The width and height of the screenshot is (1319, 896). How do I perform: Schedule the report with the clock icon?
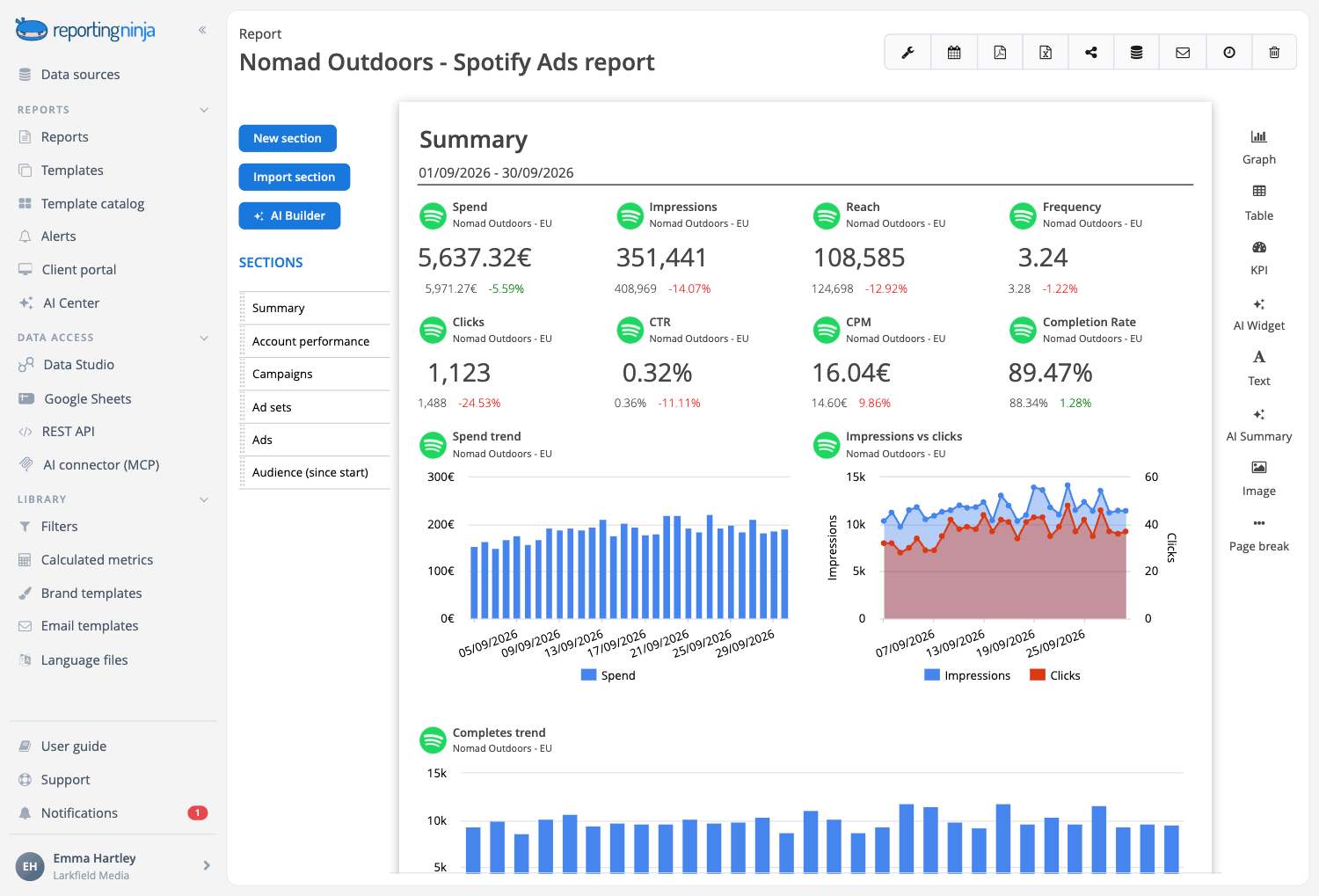tap(1229, 53)
